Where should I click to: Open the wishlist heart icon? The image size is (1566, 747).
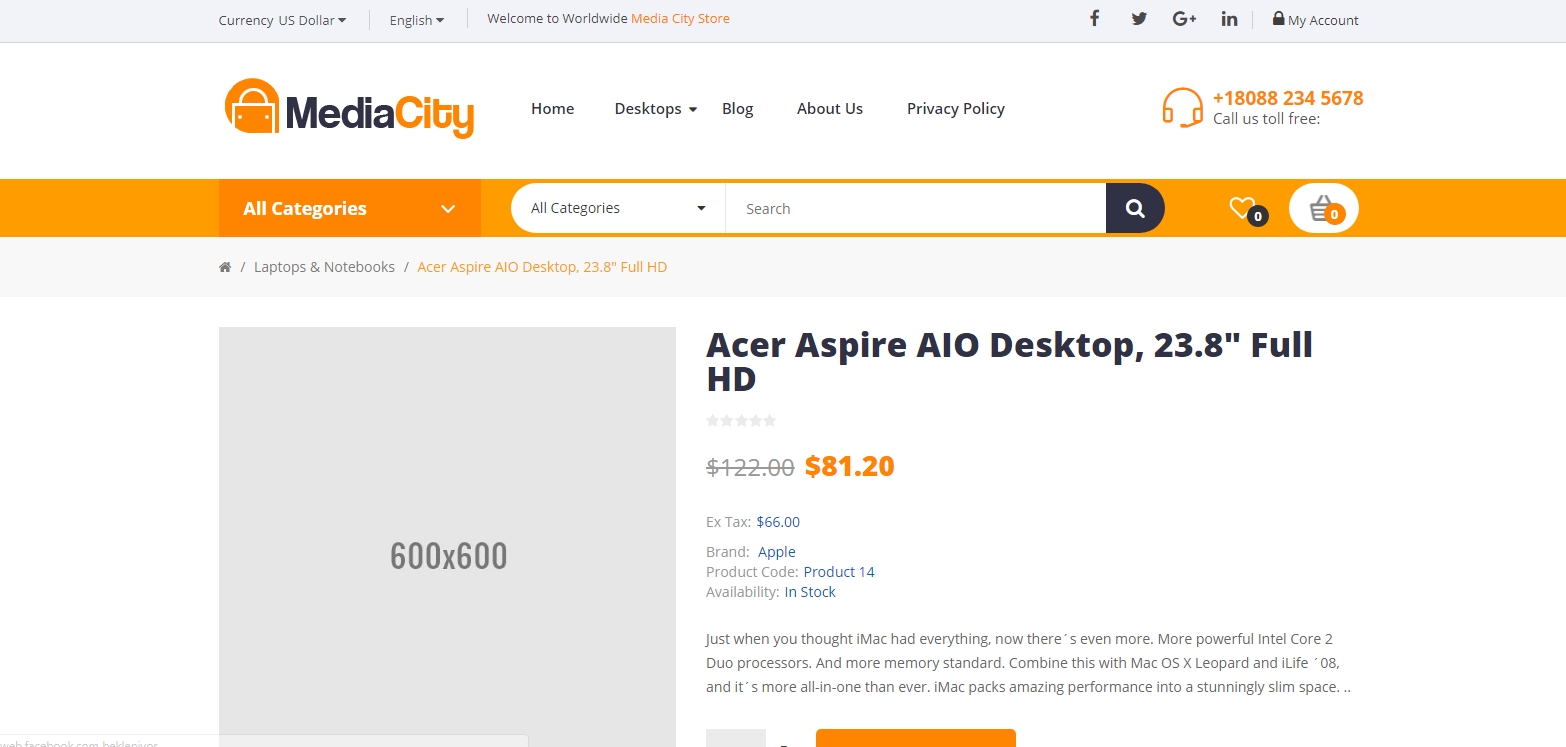1242,208
